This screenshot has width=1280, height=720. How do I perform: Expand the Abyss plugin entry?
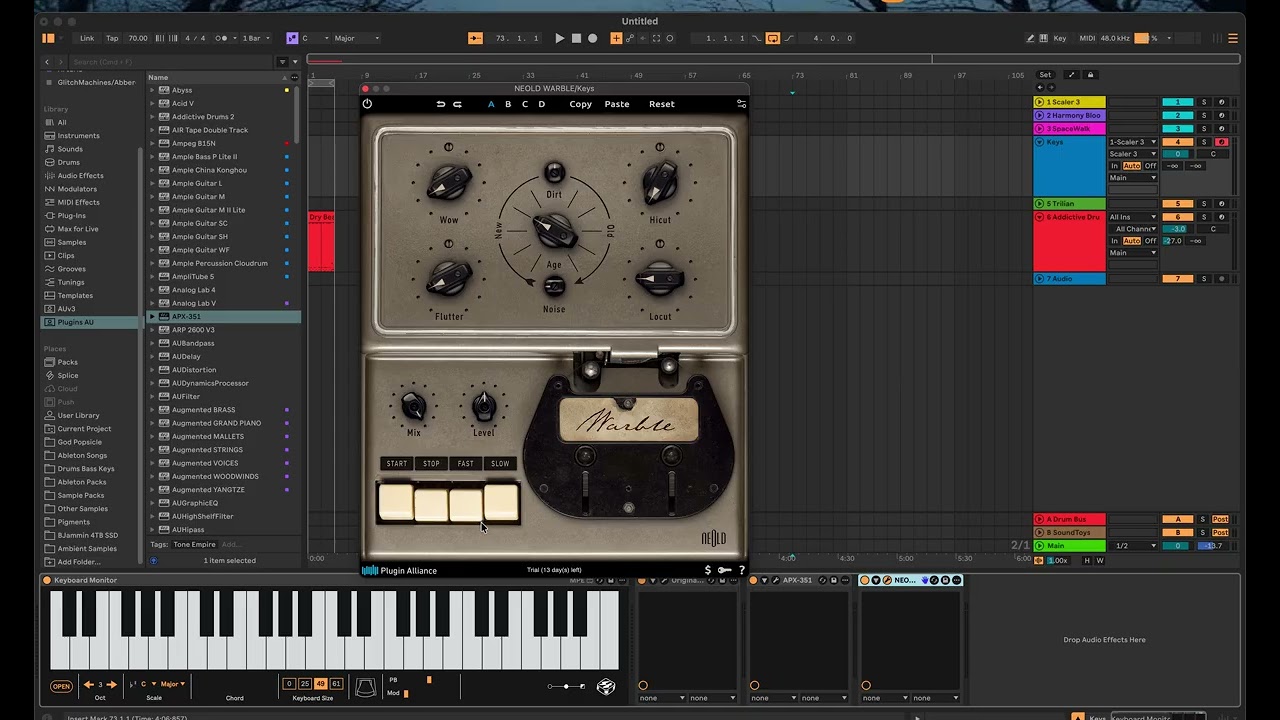(153, 90)
